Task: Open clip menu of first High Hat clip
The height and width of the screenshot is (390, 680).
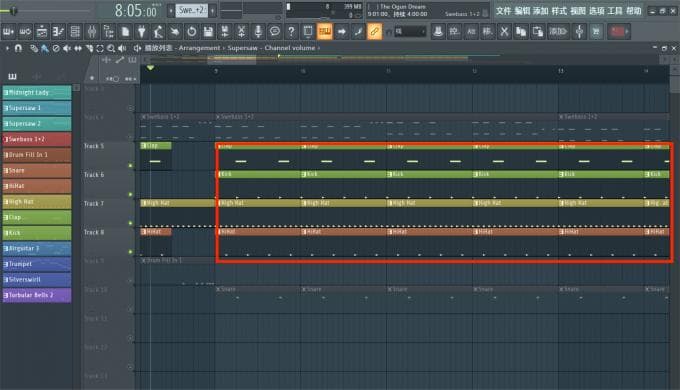Action: point(144,203)
